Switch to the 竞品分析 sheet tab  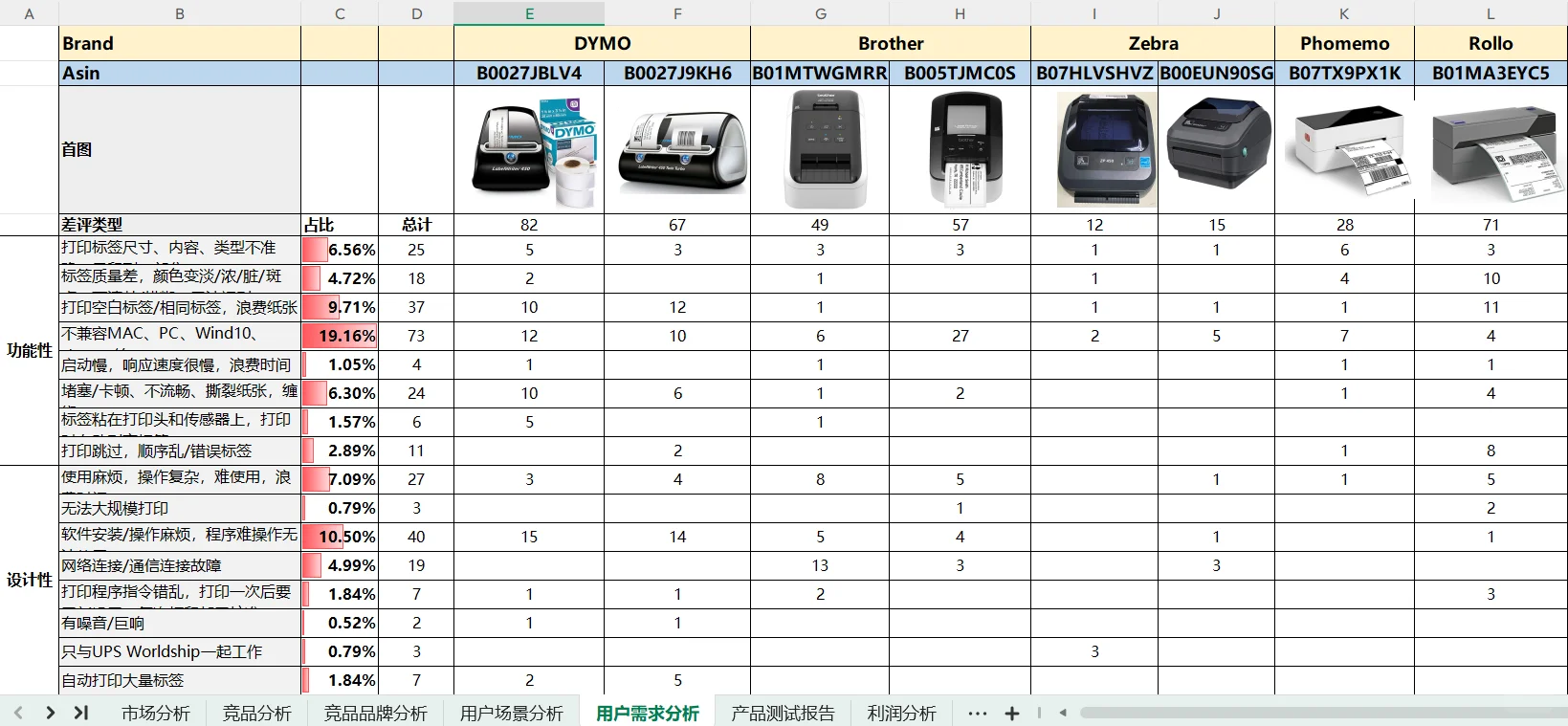[256, 713]
